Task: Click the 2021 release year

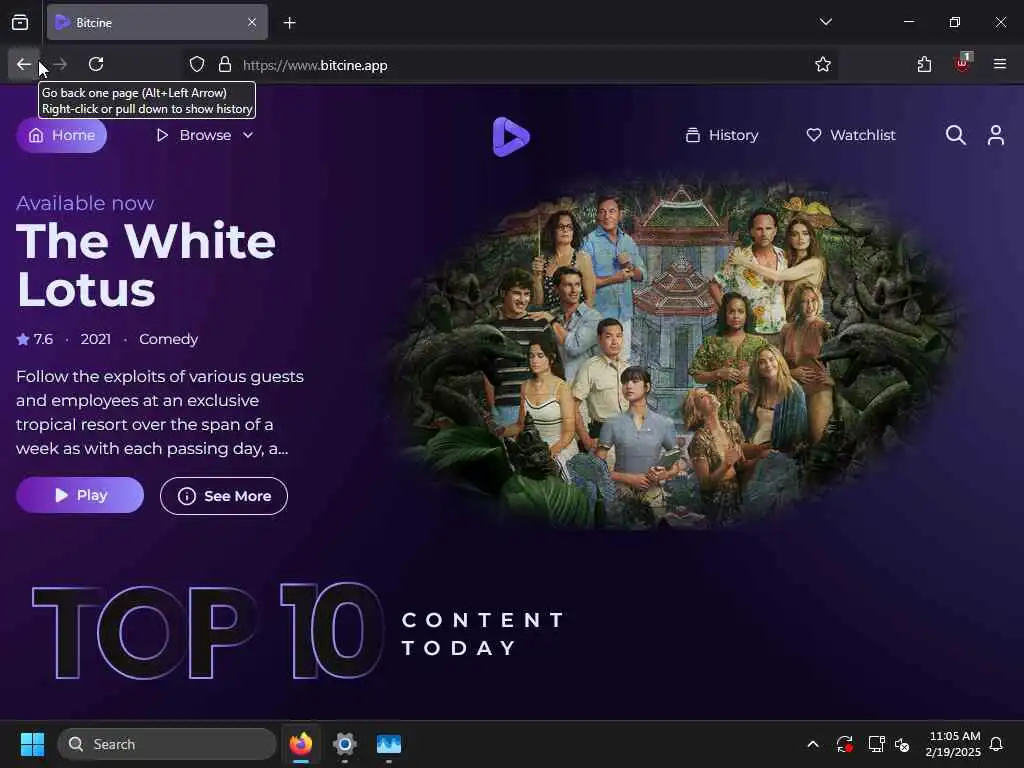Action: pos(95,339)
